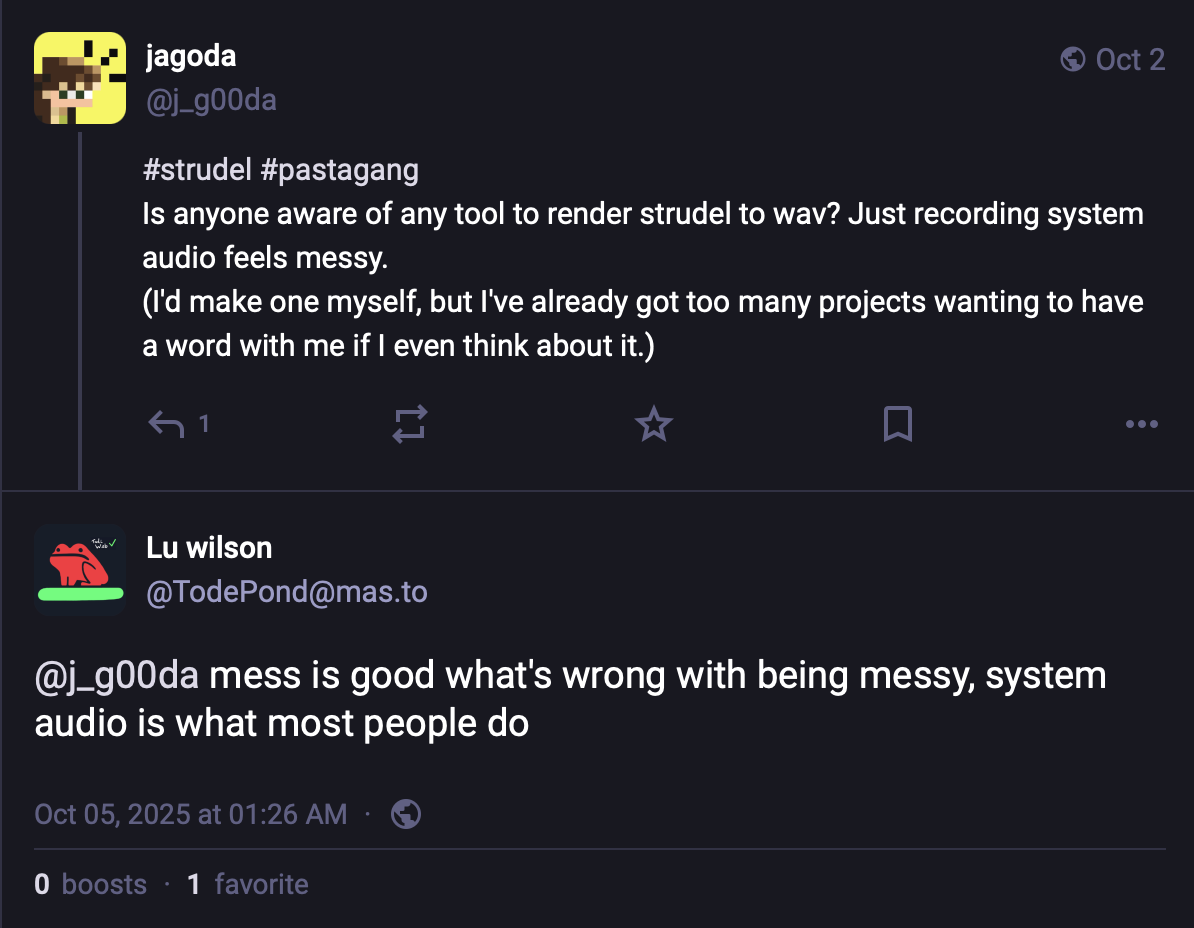This screenshot has width=1194, height=928.
Task: View the jagoda display name profile
Action: point(191,56)
